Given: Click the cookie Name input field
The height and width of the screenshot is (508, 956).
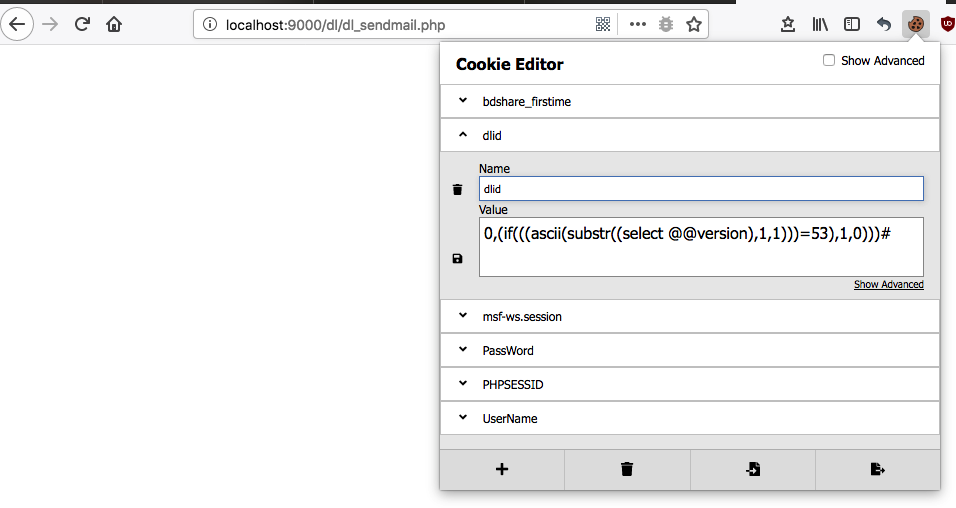Looking at the screenshot, I should tap(700, 188).
